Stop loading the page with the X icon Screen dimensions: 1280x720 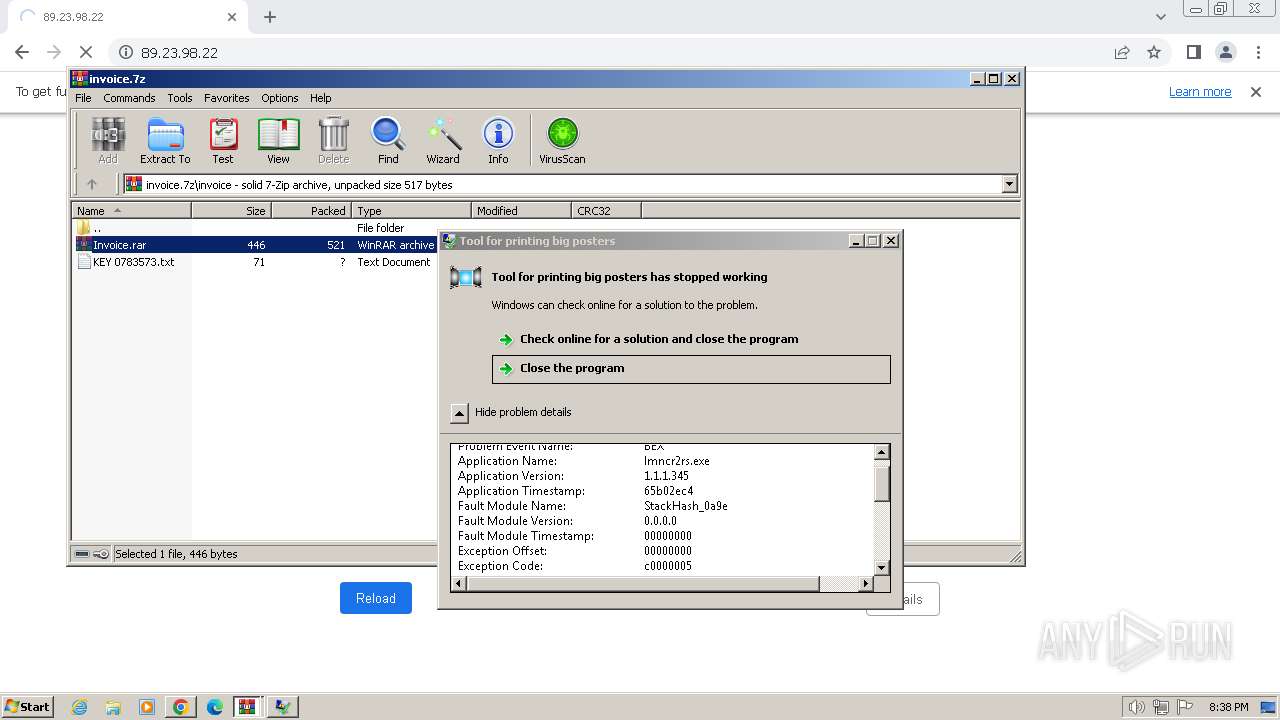(86, 52)
